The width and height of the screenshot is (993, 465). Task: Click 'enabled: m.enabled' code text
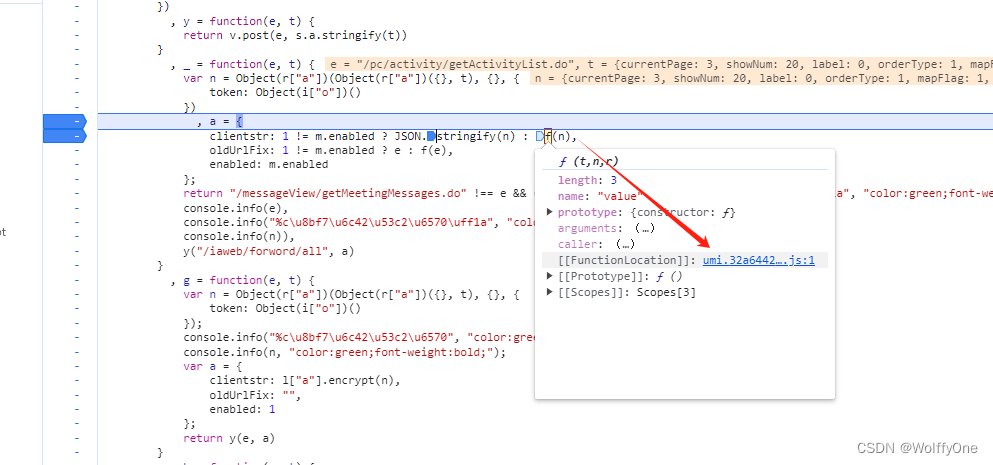point(269,164)
